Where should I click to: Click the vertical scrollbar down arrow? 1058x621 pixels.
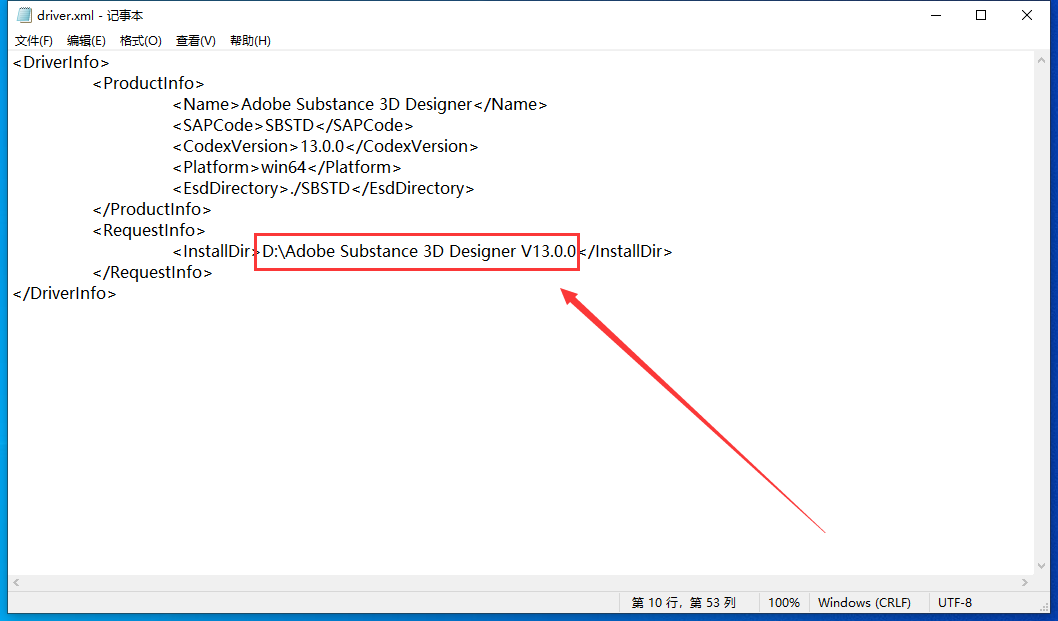(x=1041, y=566)
